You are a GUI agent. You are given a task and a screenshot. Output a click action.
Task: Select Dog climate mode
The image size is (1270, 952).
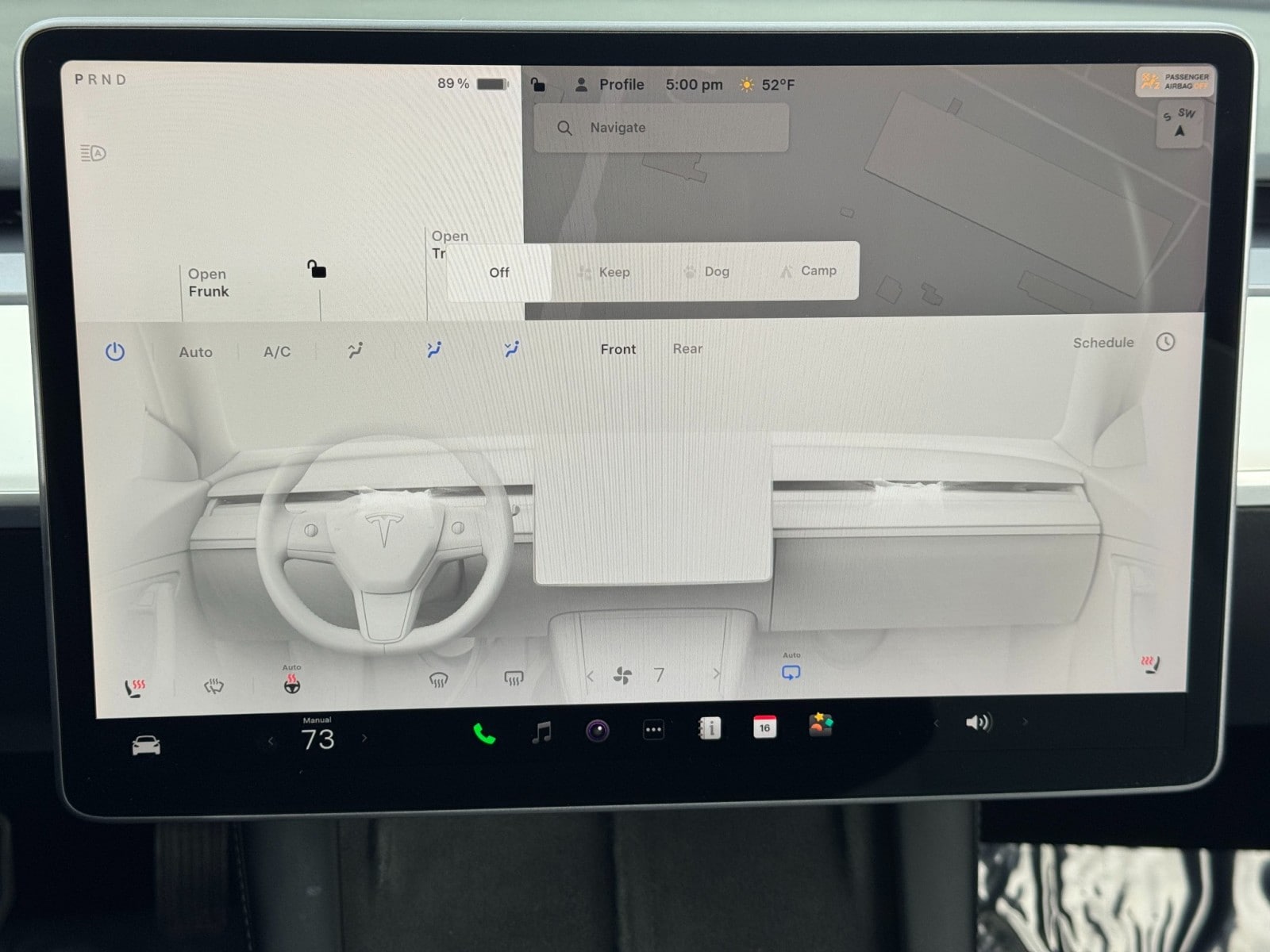[706, 271]
